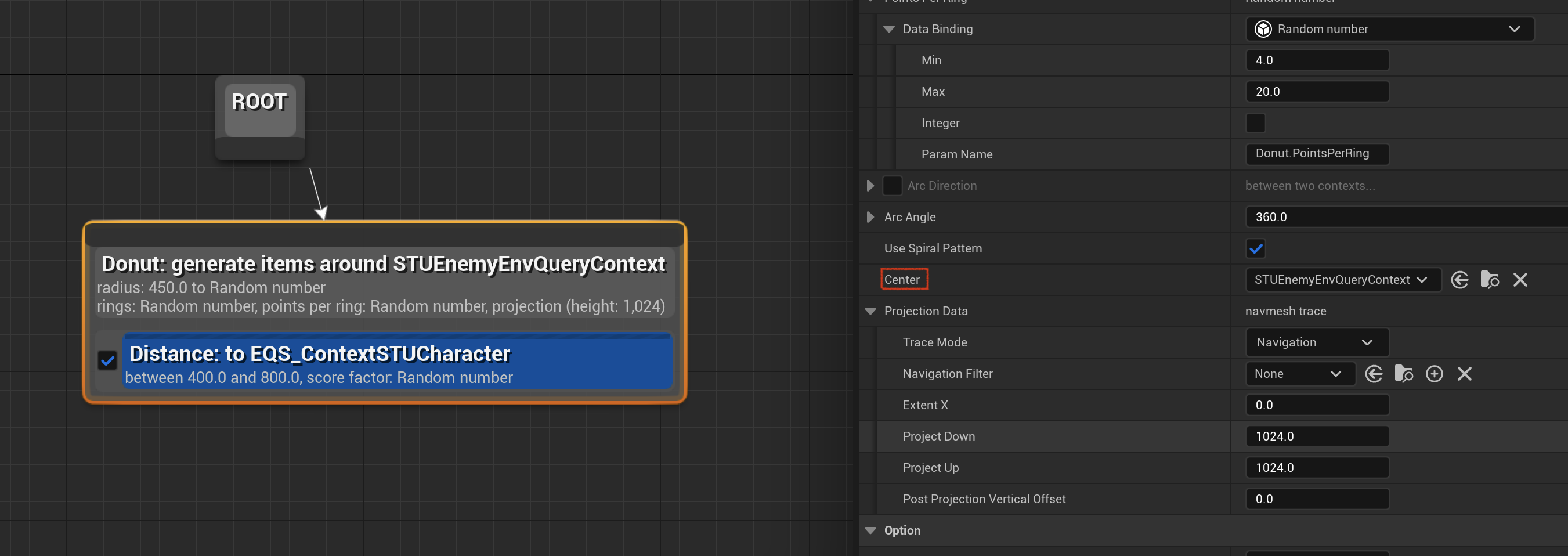Viewport: 1568px width, 556px height.
Task: Edit Post Projection Vertical Offset field
Action: pos(1317,499)
